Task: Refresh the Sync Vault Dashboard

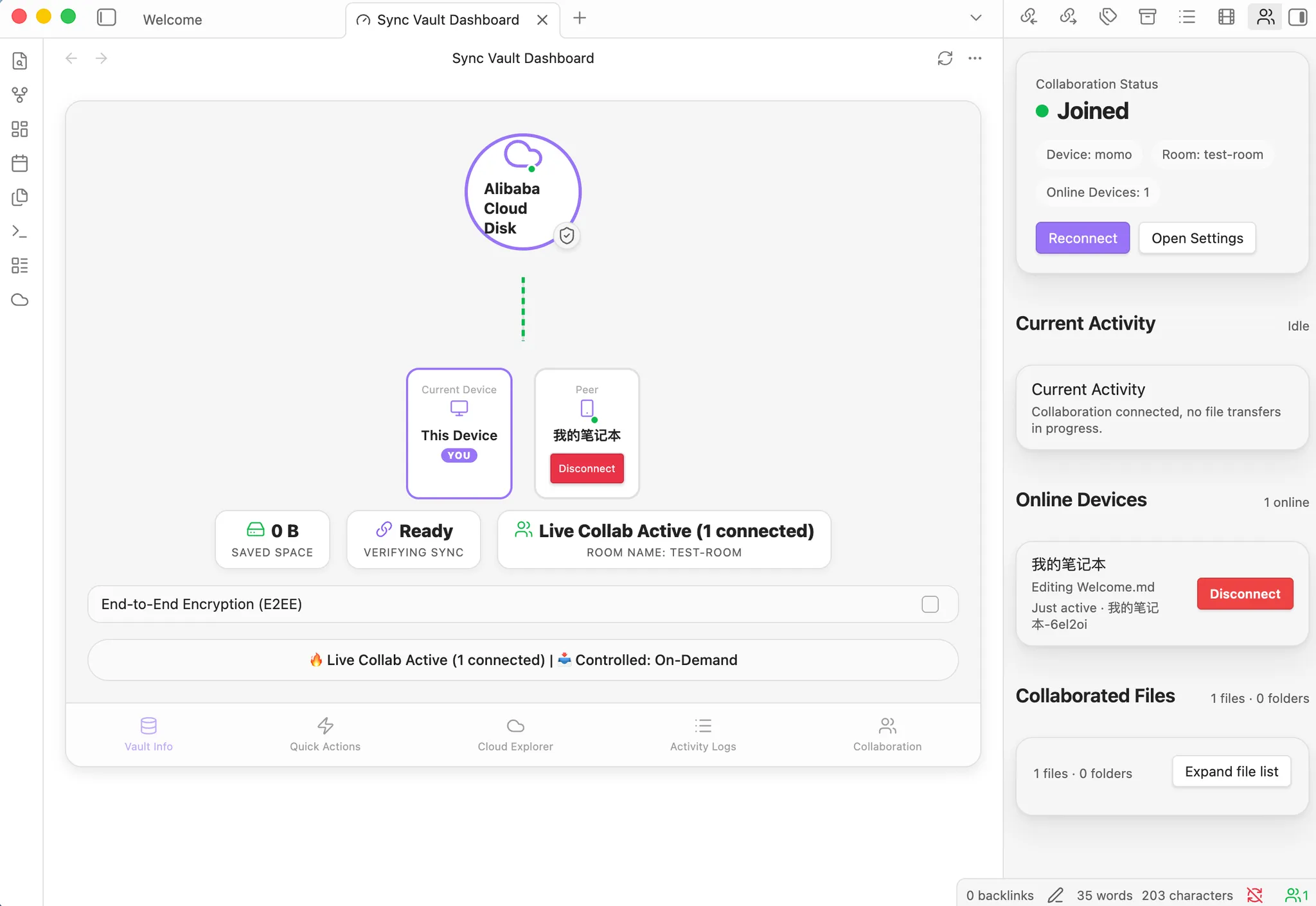Action: [x=945, y=58]
